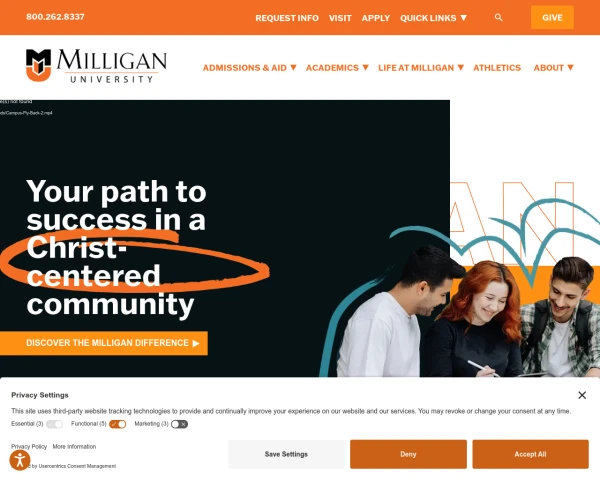The width and height of the screenshot is (600, 480).
Task: Select Request Info in top bar
Action: click(287, 18)
